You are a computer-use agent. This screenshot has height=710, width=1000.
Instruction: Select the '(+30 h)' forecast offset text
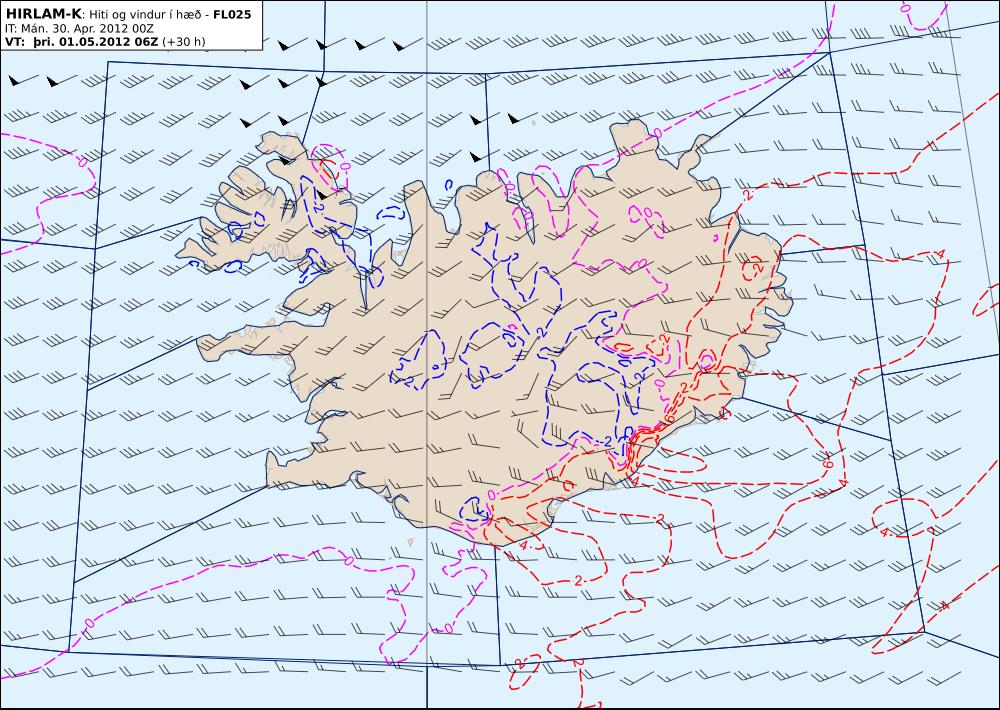click(184, 42)
